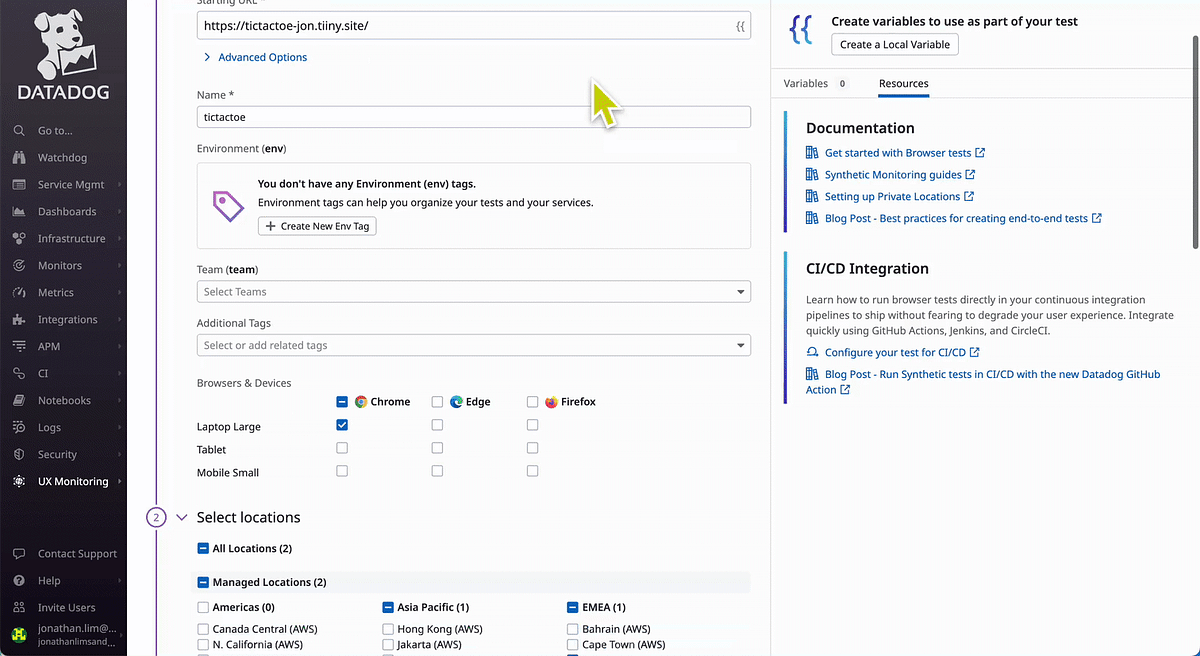Click the Firefox browser logo icon
The width and height of the screenshot is (1200, 656).
[551, 402]
